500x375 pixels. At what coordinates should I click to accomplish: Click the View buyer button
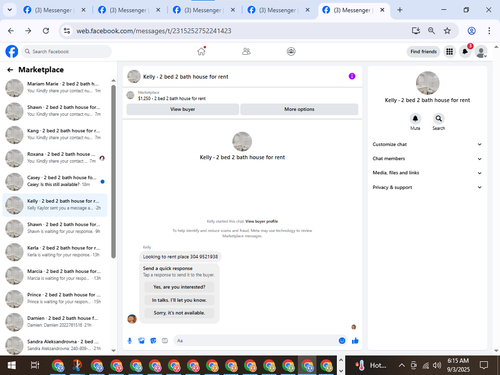[183, 109]
